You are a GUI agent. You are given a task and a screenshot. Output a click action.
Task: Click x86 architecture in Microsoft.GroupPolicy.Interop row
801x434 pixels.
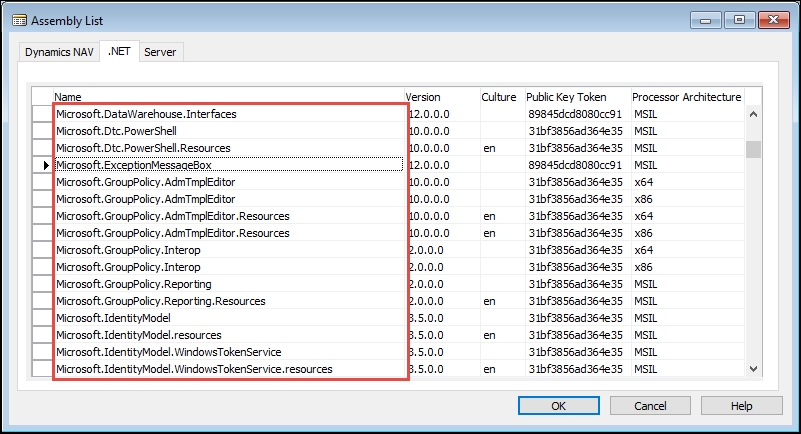(644, 267)
